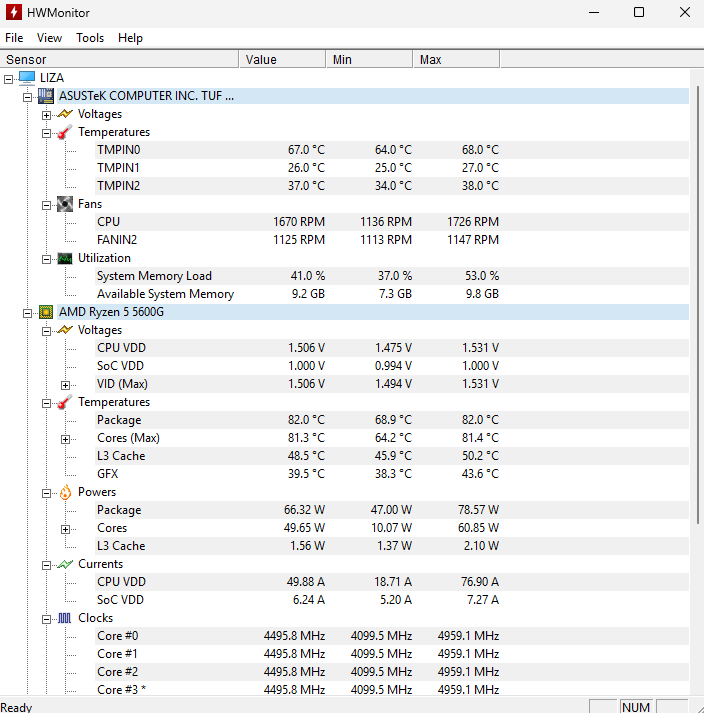Expand the VID (Max) node
This screenshot has width=704, height=713.
tap(65, 385)
